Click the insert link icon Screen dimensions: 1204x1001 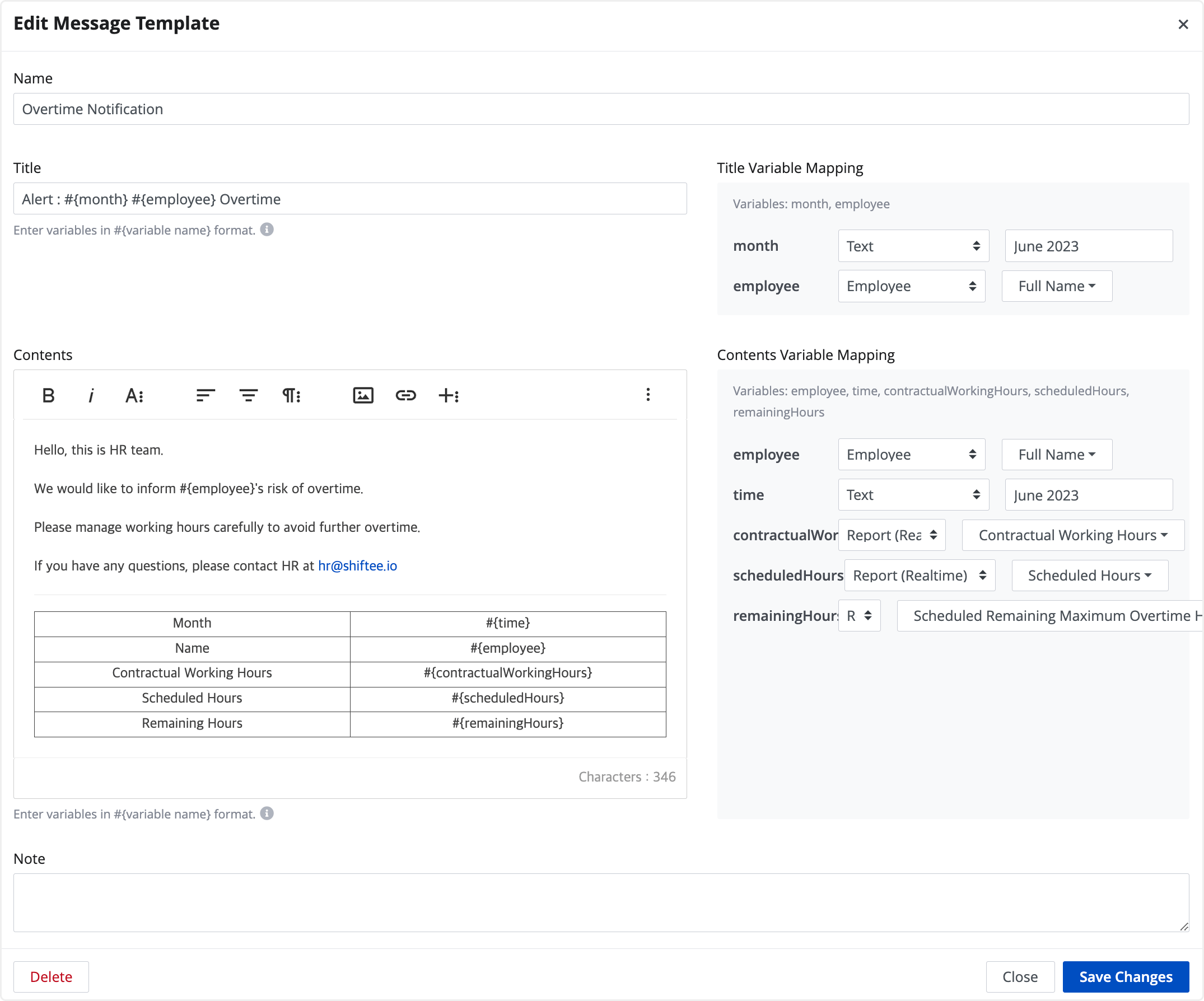click(x=406, y=395)
